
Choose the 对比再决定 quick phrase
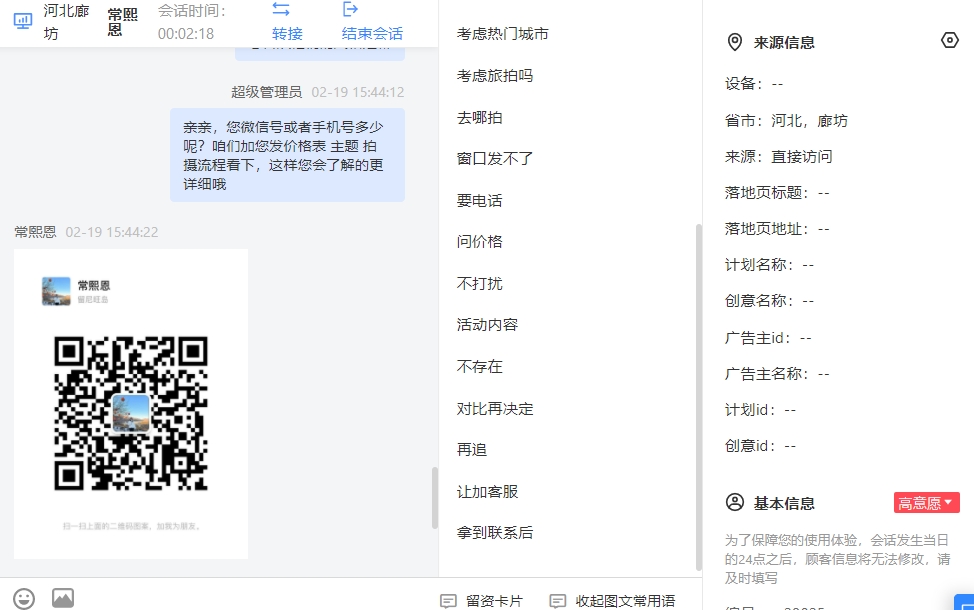tap(494, 409)
